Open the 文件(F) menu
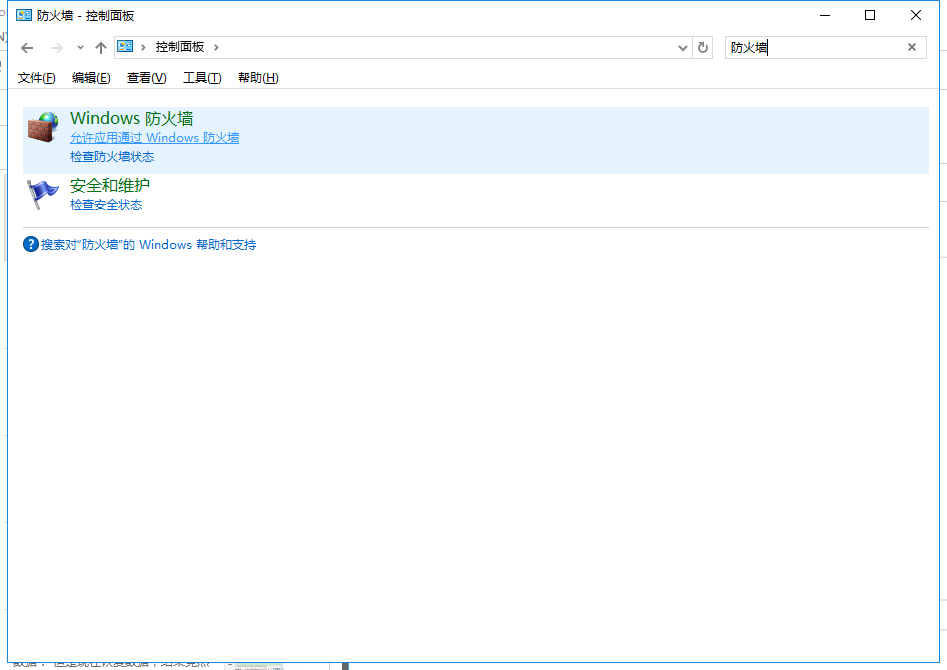Image resolution: width=947 pixels, height=670 pixels. tap(37, 78)
